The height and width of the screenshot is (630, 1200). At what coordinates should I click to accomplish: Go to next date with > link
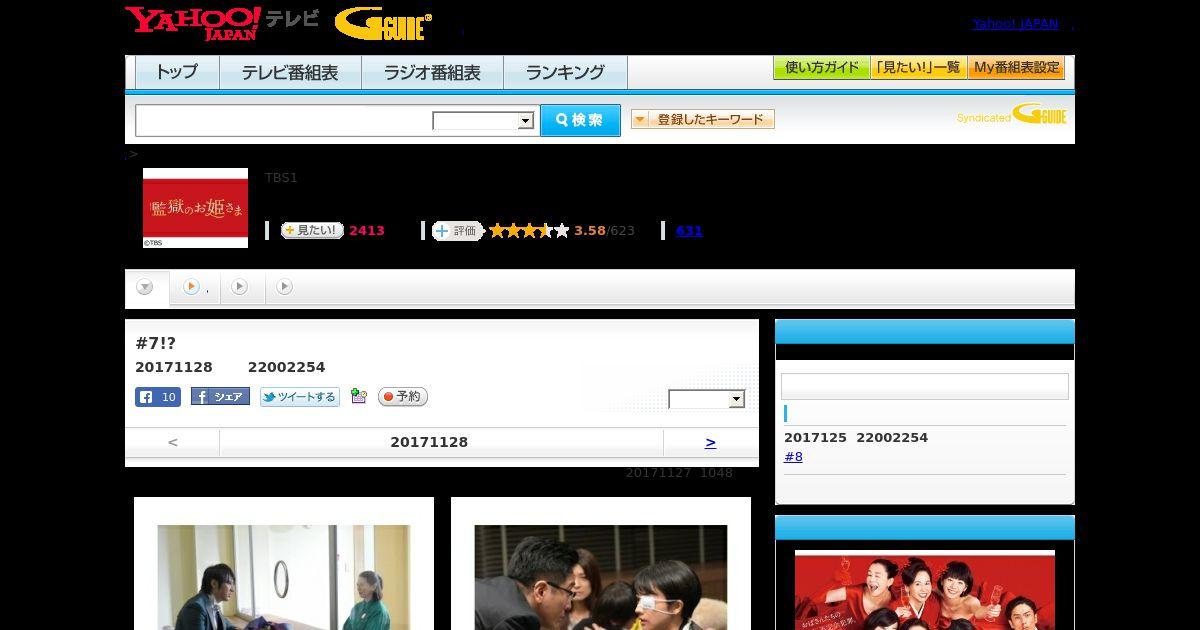pos(711,442)
